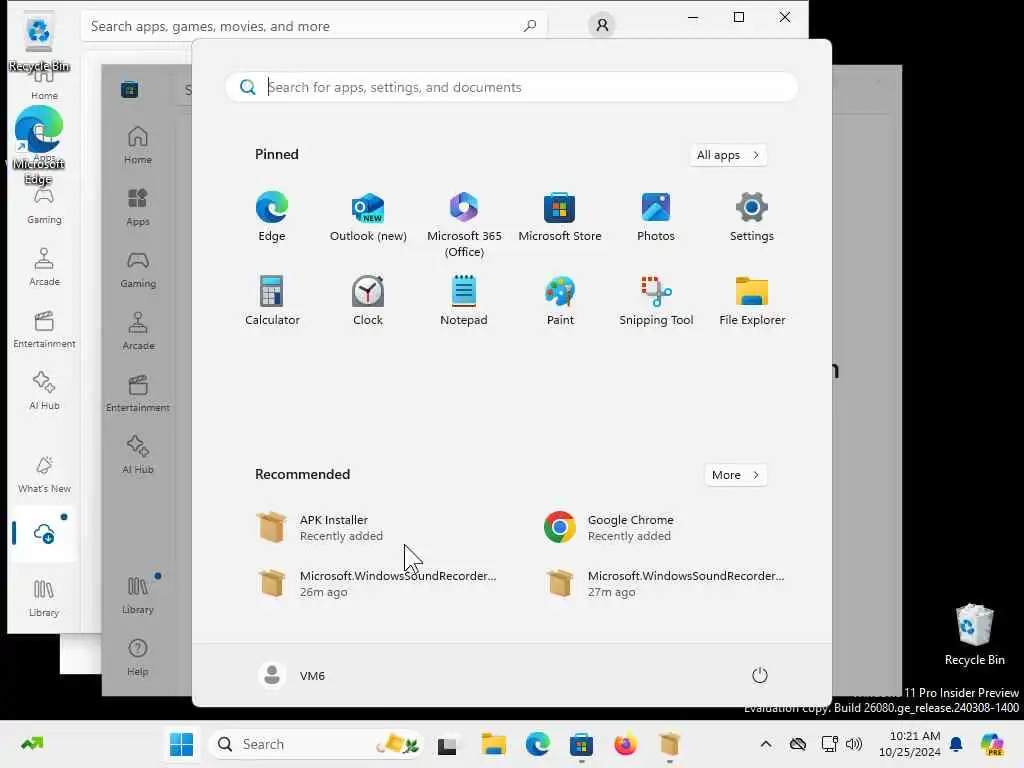Image resolution: width=1024 pixels, height=768 pixels.
Task: Open Microsoft Store pinned tile
Action: pyautogui.click(x=560, y=217)
